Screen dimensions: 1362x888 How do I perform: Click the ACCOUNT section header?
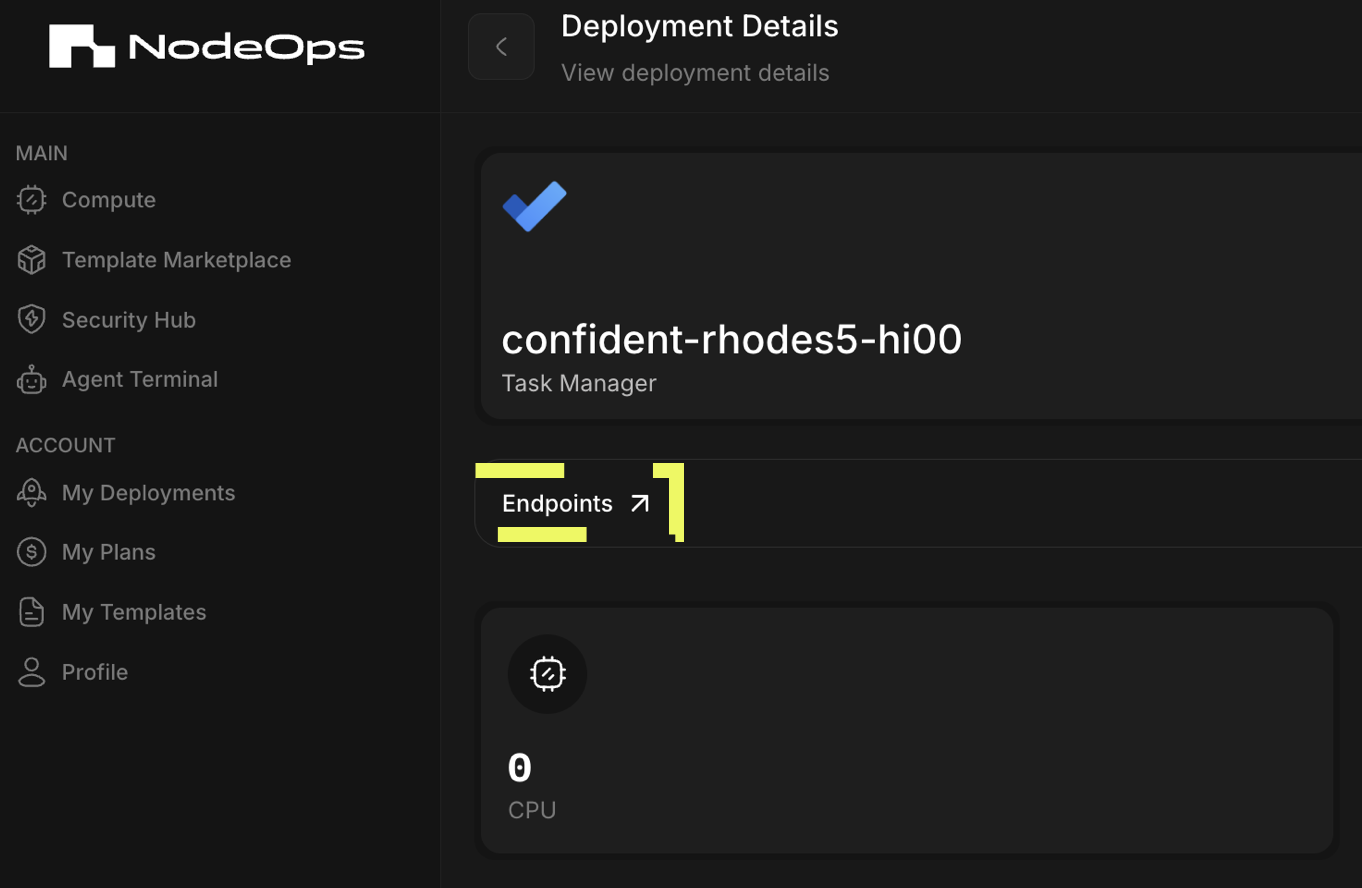coord(66,445)
